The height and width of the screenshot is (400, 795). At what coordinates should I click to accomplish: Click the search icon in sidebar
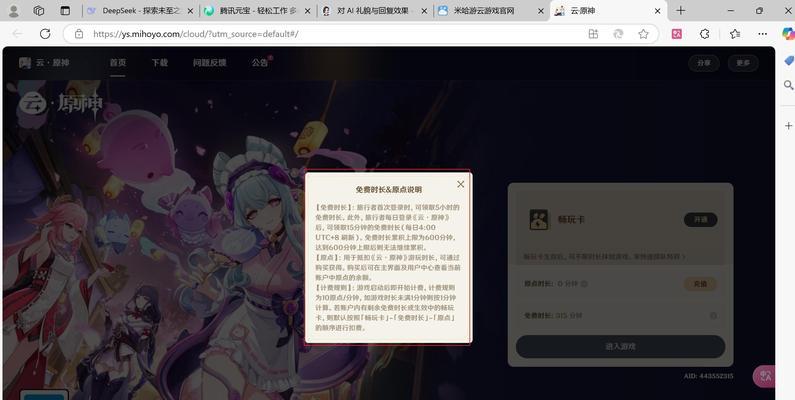[788, 85]
